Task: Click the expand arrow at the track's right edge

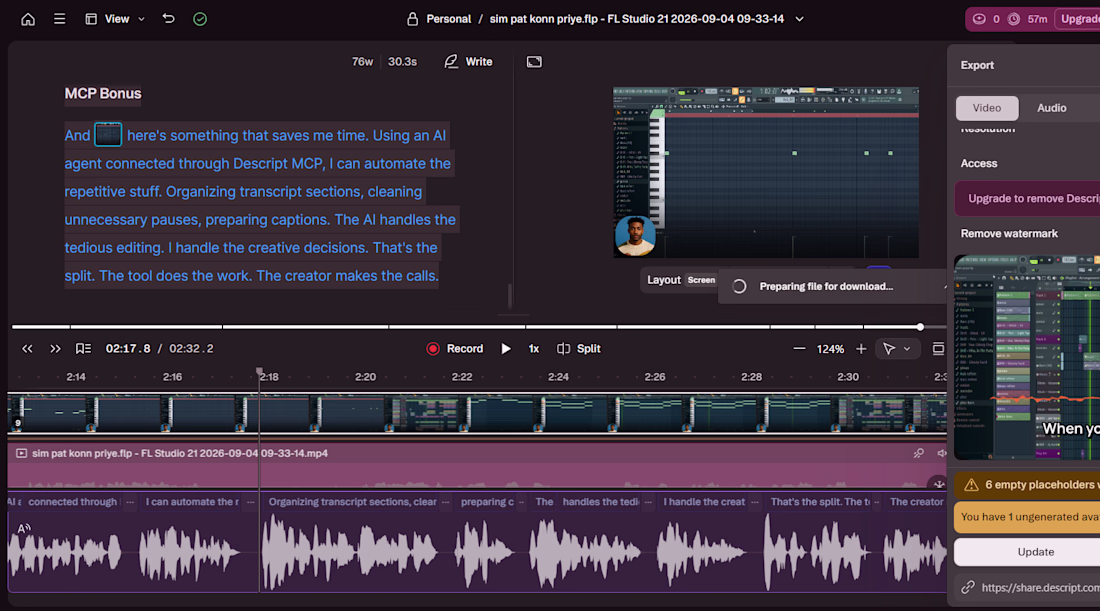Action: tap(939, 483)
